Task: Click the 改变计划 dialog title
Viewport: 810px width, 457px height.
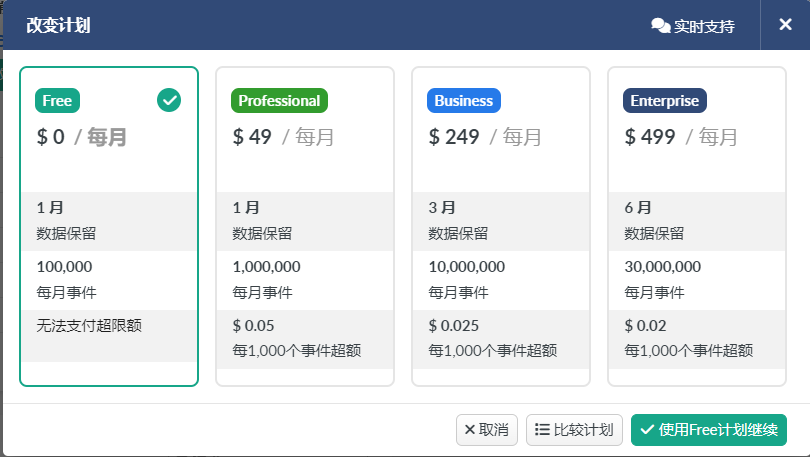Action: click(58, 25)
